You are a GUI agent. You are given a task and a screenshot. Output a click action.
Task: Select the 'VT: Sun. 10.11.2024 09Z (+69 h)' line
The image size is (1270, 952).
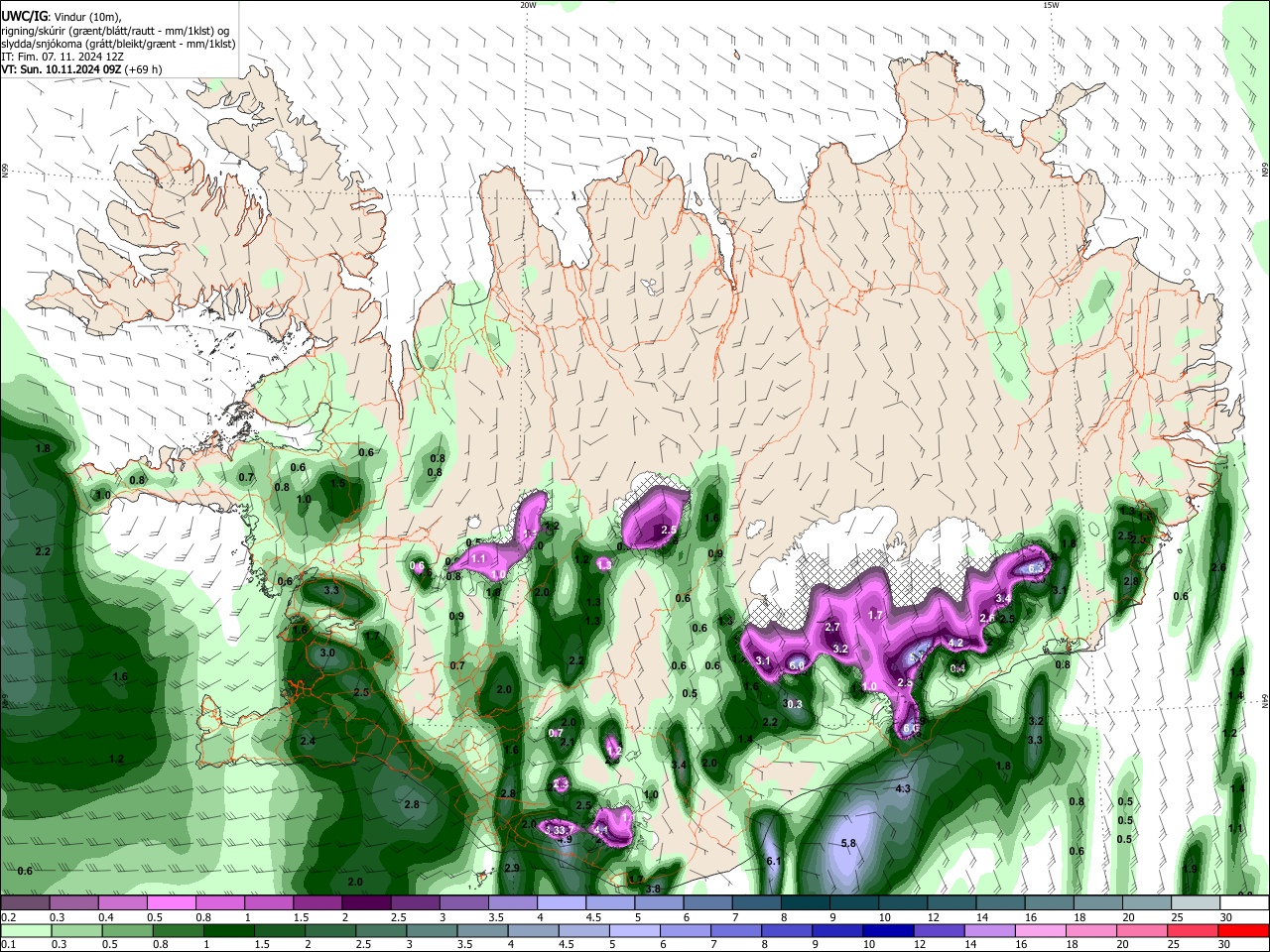[81, 69]
